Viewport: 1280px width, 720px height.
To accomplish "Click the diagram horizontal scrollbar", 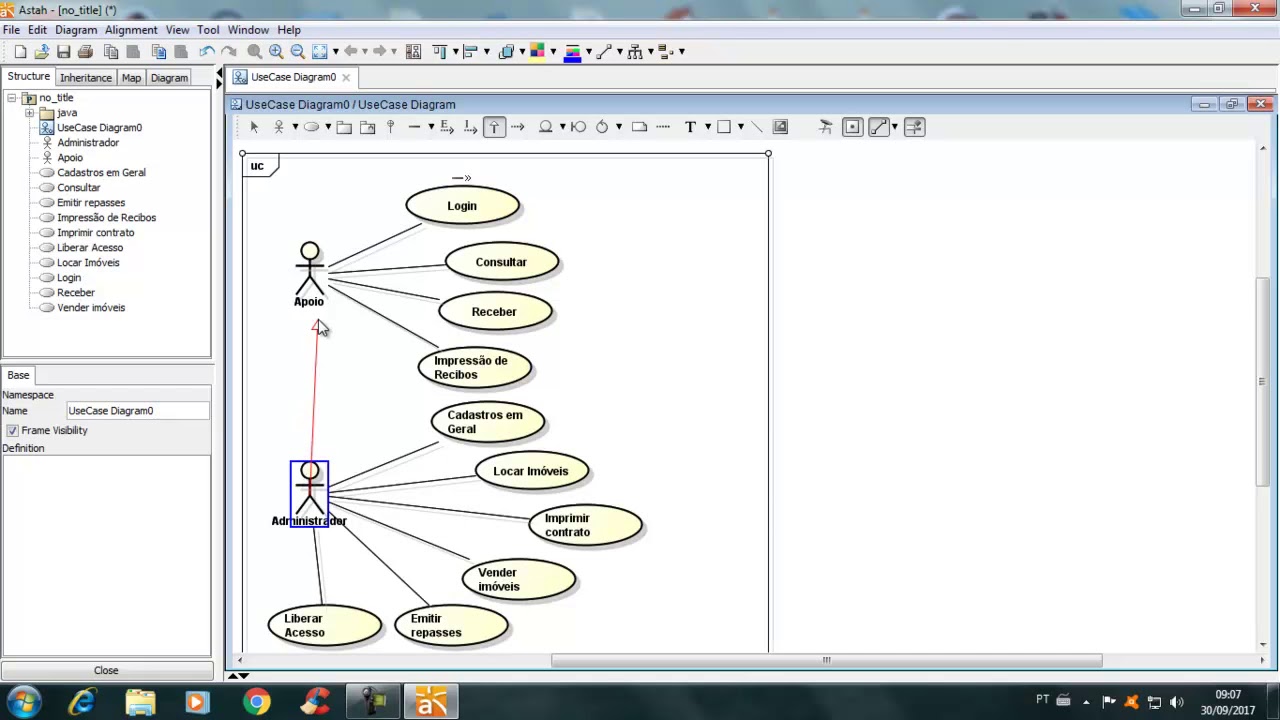I will pos(826,660).
